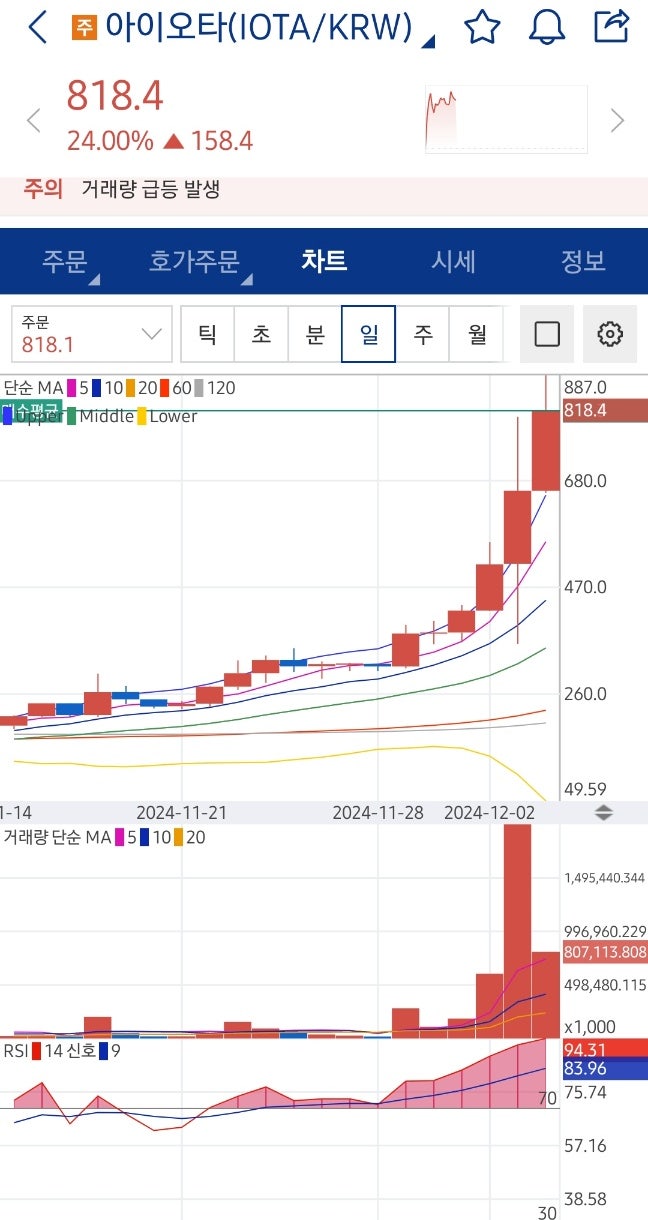Tap the RSI value 94.31 label
The height and width of the screenshot is (1220, 648).
coord(605,1050)
